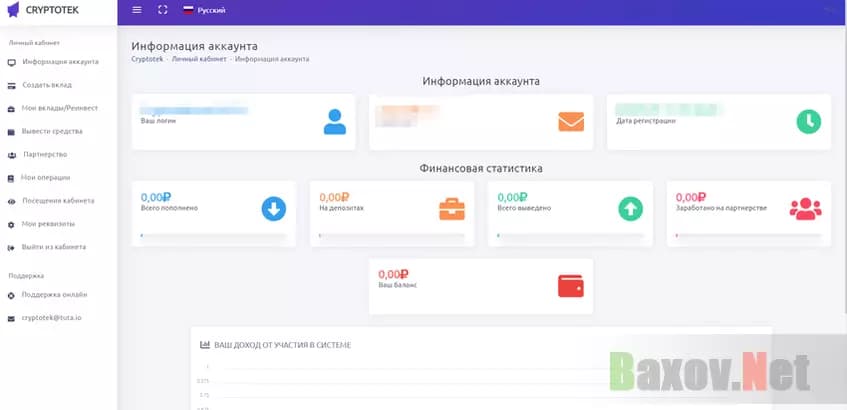Click the card icon beside Создать вклад
The width and height of the screenshot is (847, 410).
coord(11,86)
